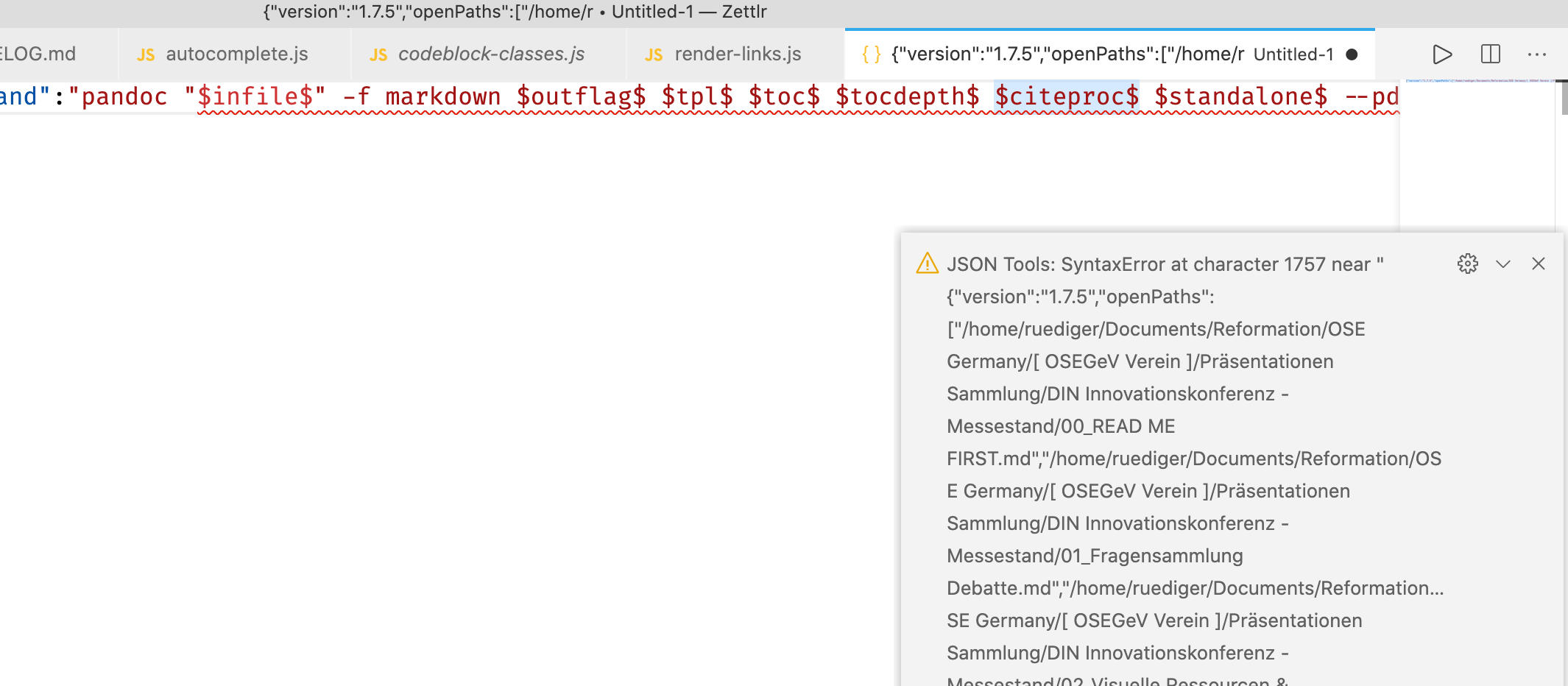
Task: Click the unsaved-changes dot on Untitled-1 tab
Action: 1352,54
